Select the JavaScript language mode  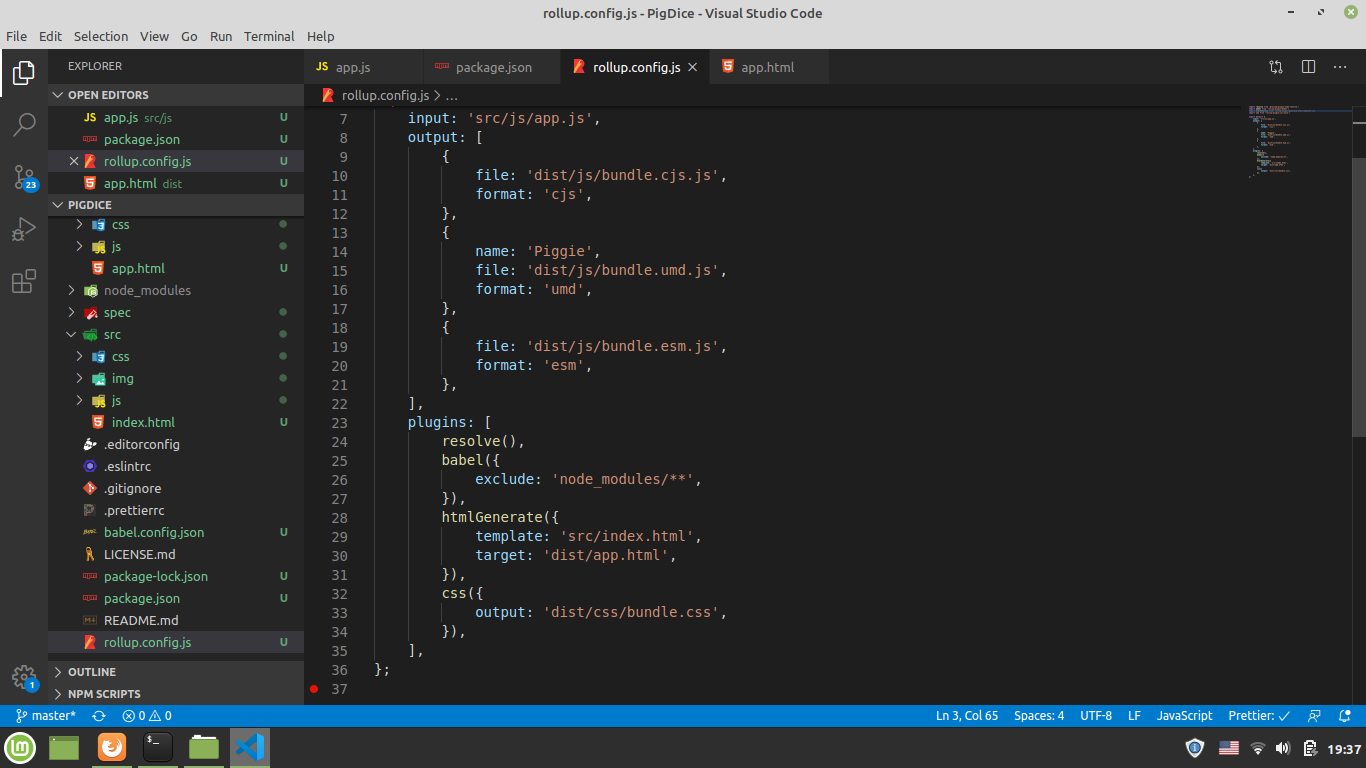tap(1185, 716)
